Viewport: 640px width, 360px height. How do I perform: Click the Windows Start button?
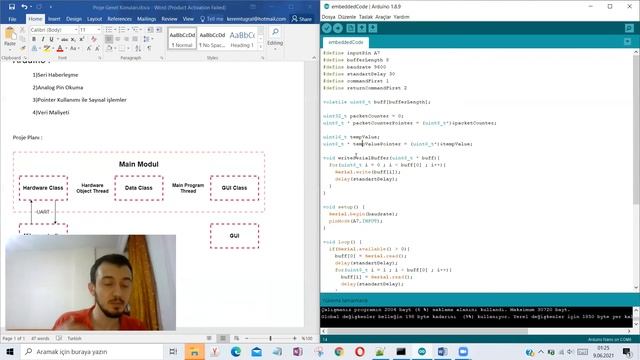[x=10, y=351]
